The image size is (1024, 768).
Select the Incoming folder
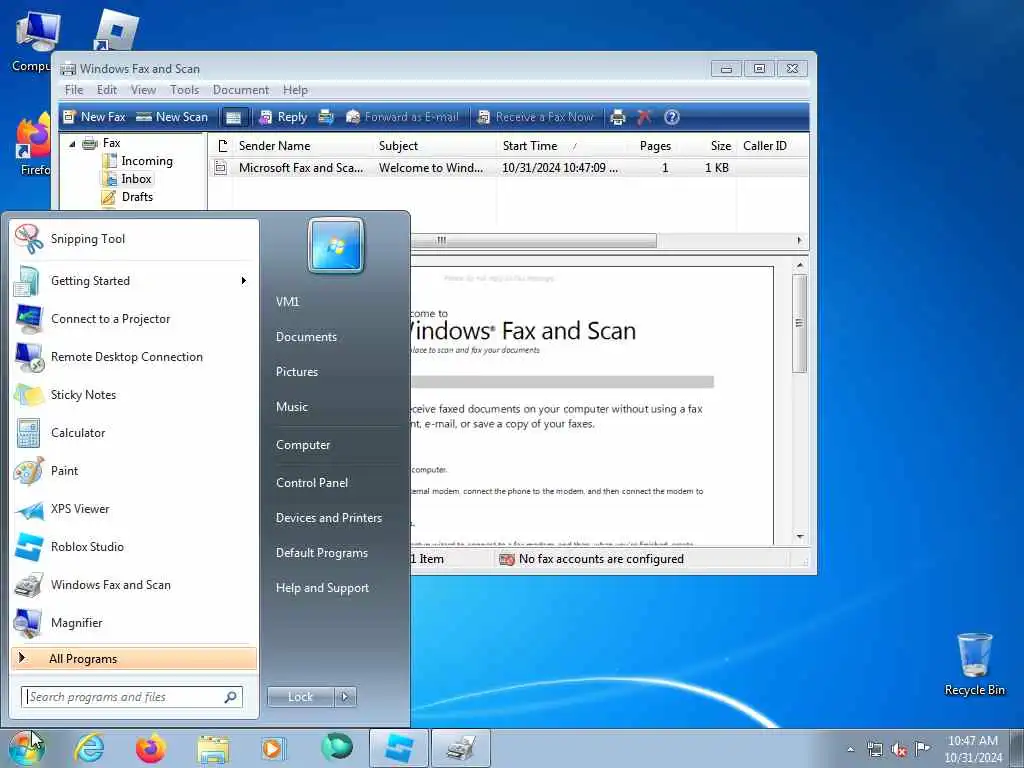click(138, 161)
